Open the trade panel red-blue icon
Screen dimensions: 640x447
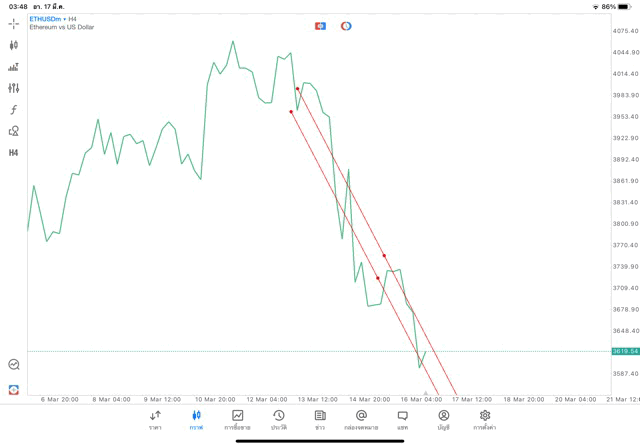click(320, 26)
